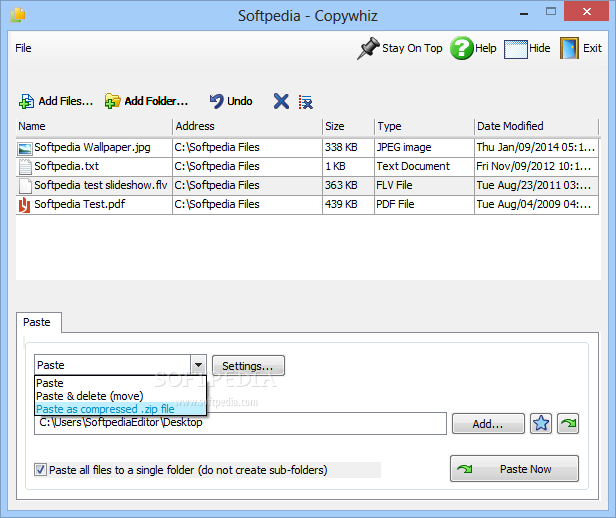Open Help via green question mark icon

tap(462, 48)
